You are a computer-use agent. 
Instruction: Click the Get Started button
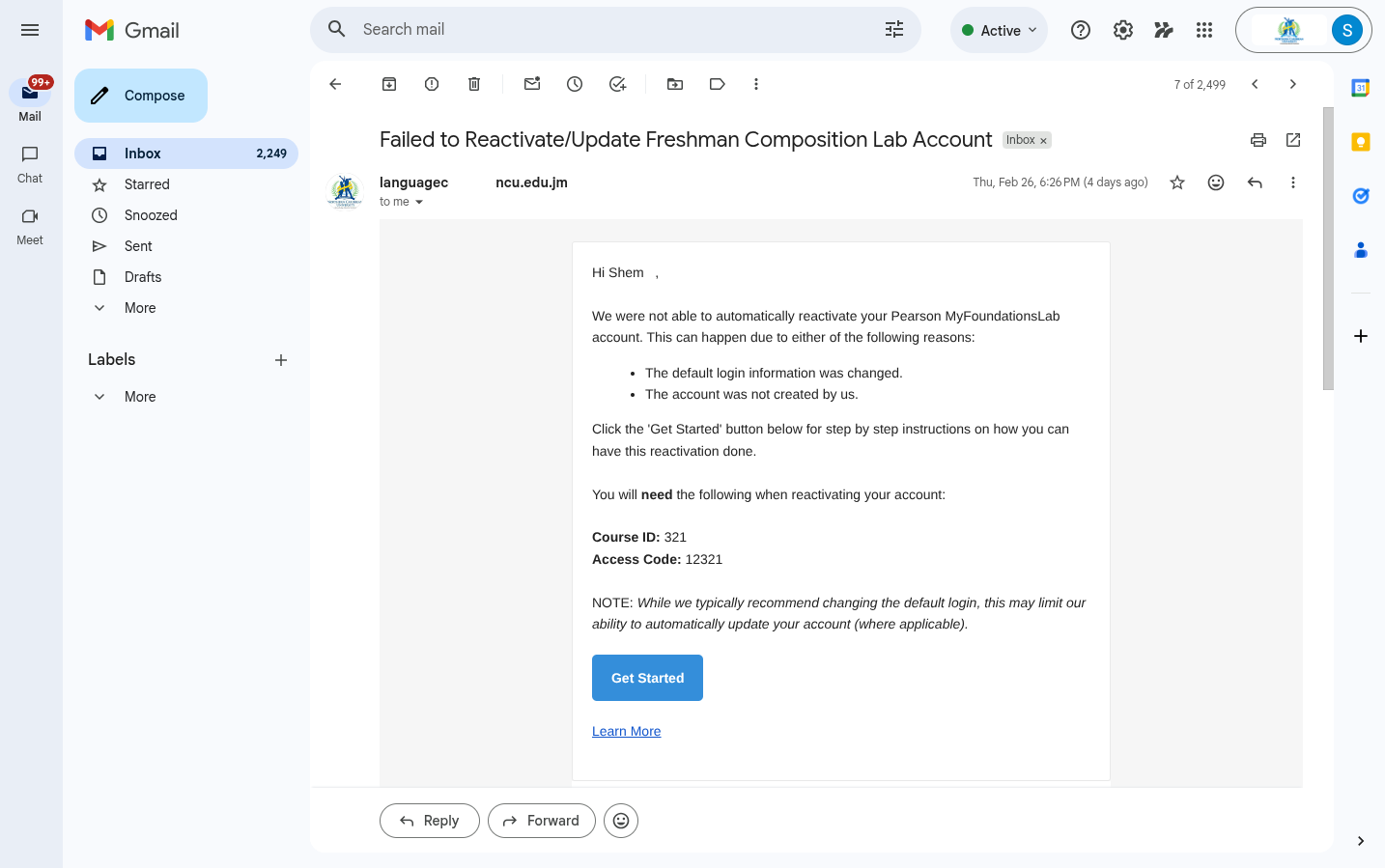coord(647,677)
